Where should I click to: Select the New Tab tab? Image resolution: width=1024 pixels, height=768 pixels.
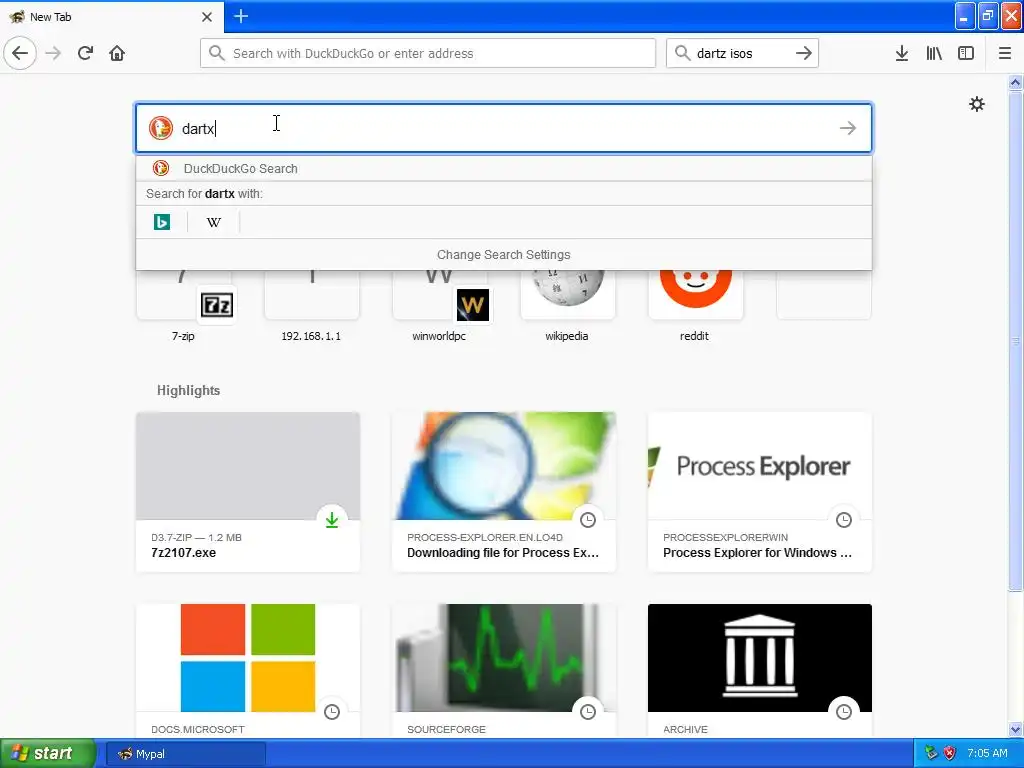click(111, 16)
